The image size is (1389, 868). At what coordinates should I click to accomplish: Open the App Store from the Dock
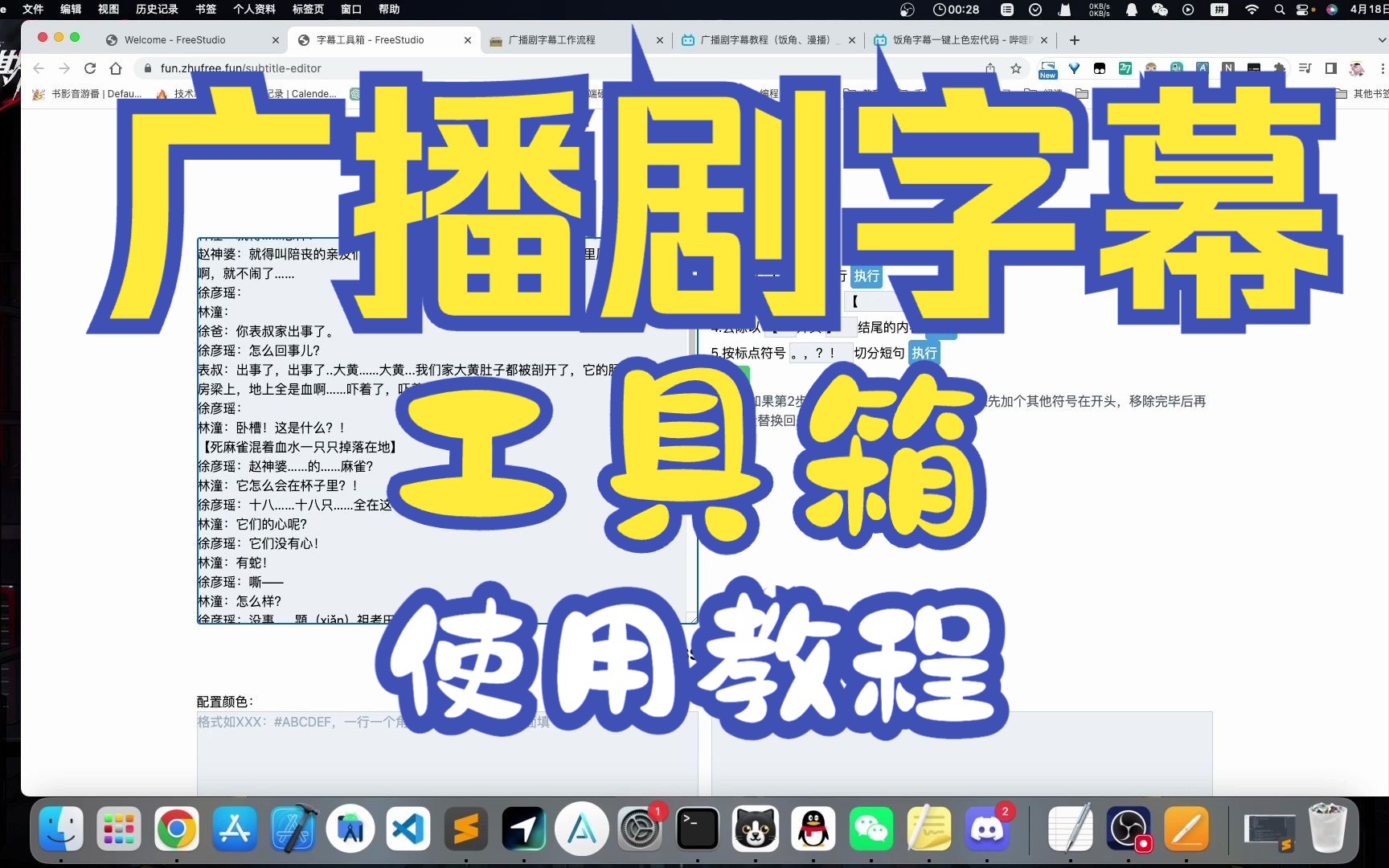pyautogui.click(x=235, y=829)
